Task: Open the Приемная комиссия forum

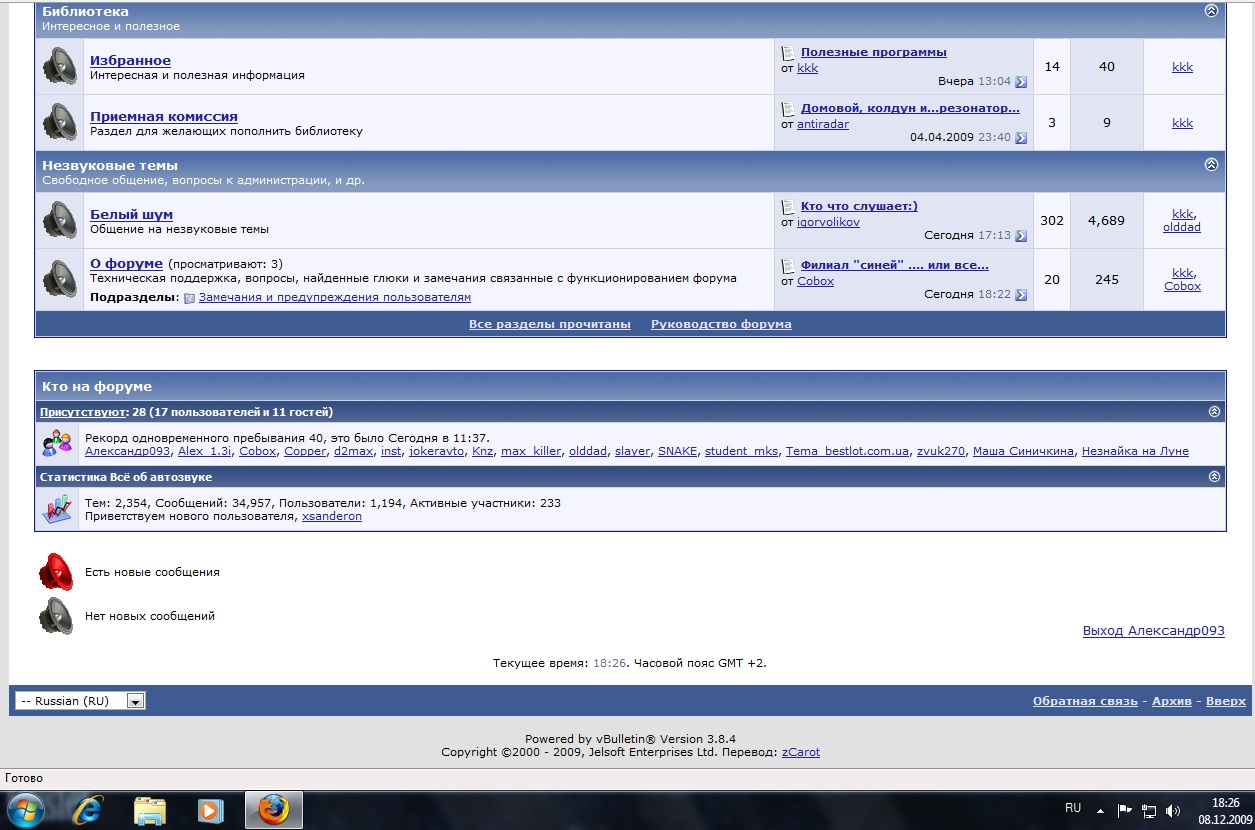Action: (x=163, y=117)
